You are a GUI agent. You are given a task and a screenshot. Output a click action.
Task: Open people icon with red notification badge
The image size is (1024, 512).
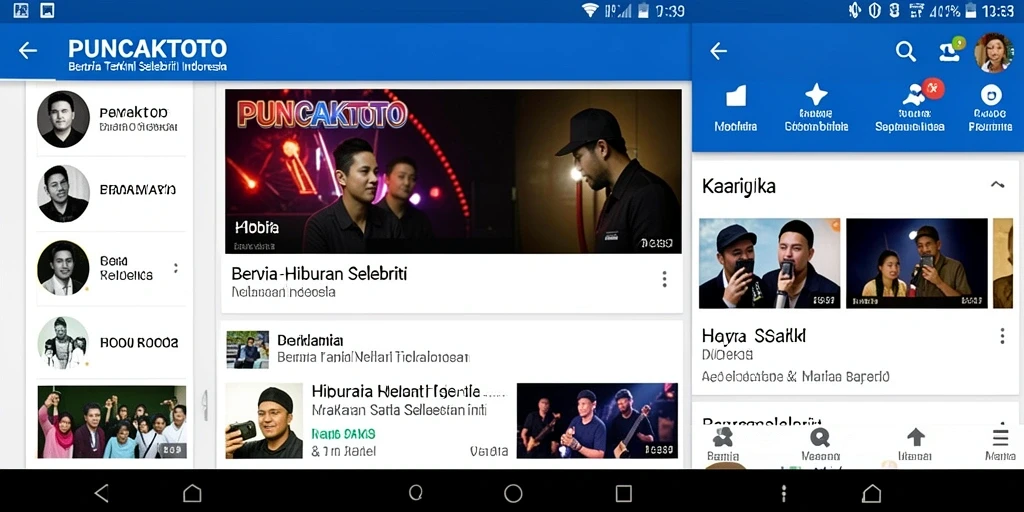point(921,93)
